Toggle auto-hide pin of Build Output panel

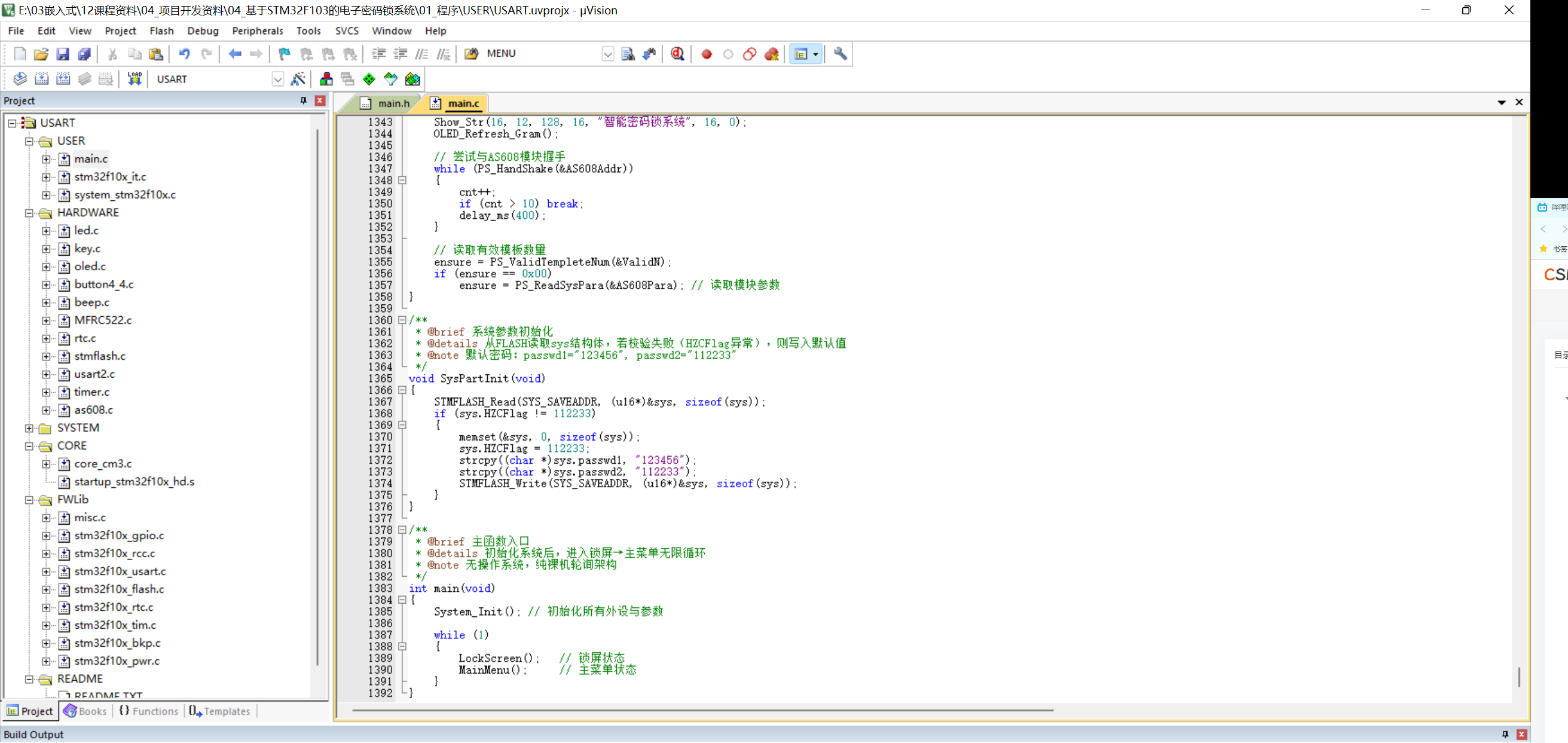point(1505,735)
